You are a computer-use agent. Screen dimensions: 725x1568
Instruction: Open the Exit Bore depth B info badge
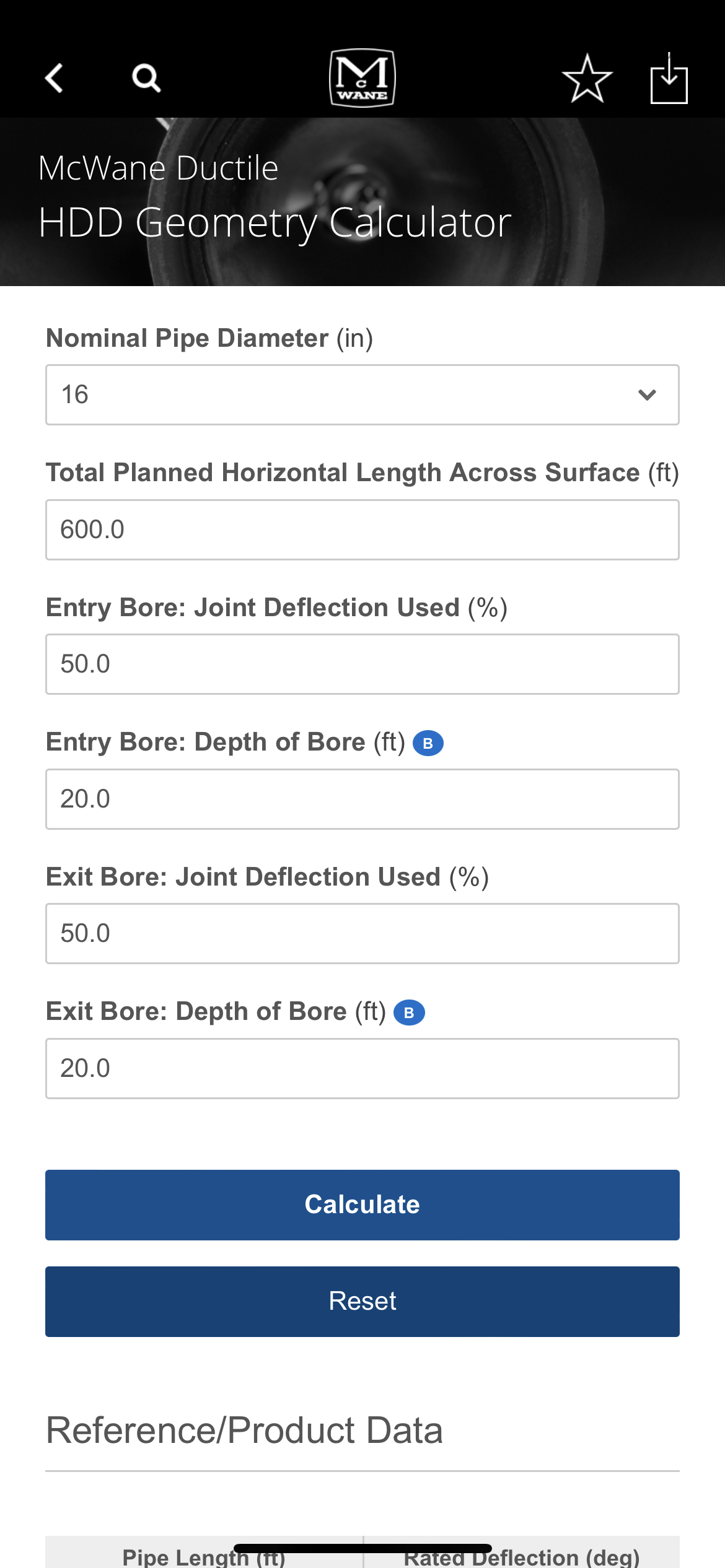coord(410,1013)
